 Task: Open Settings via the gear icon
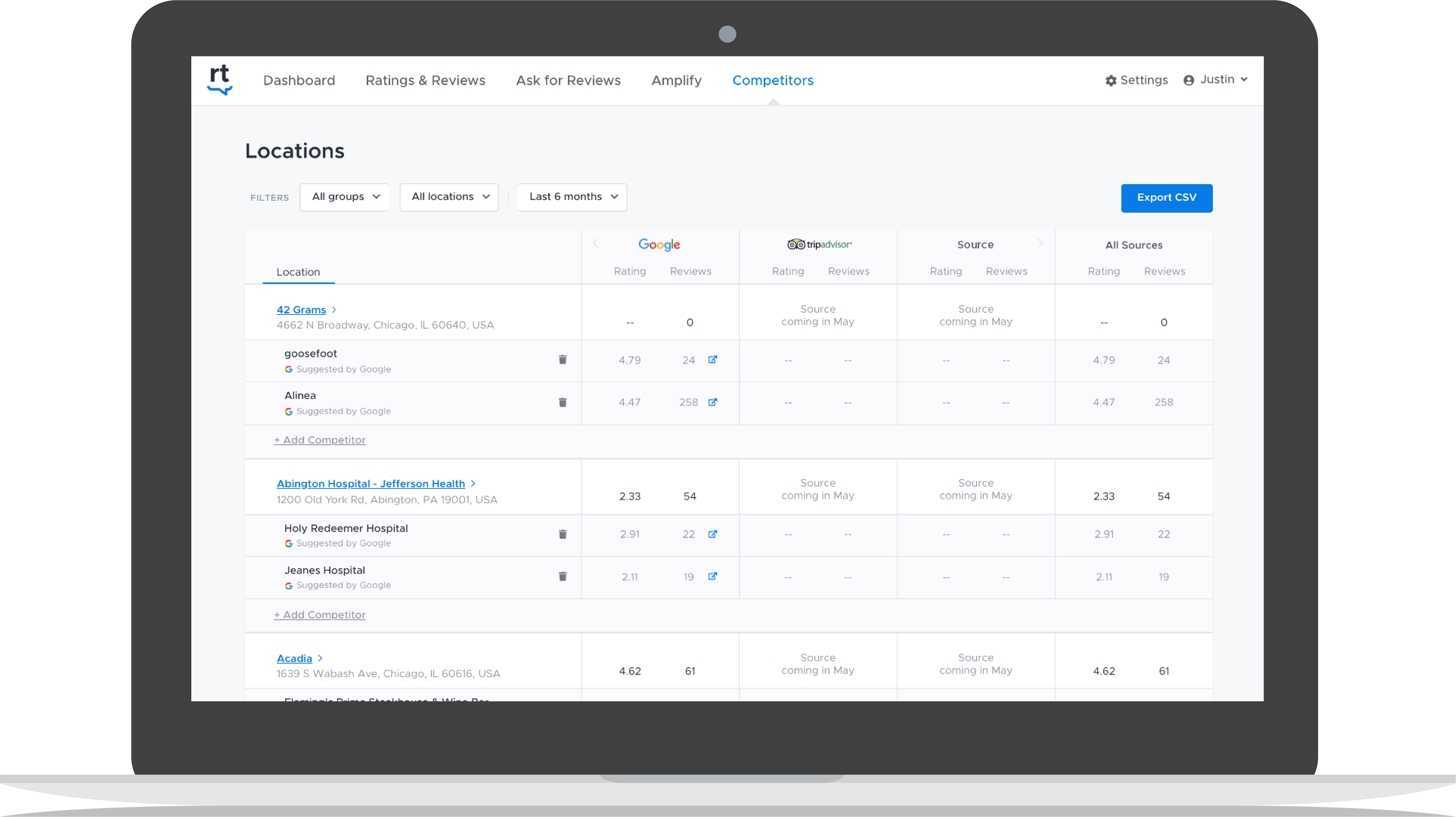1111,80
